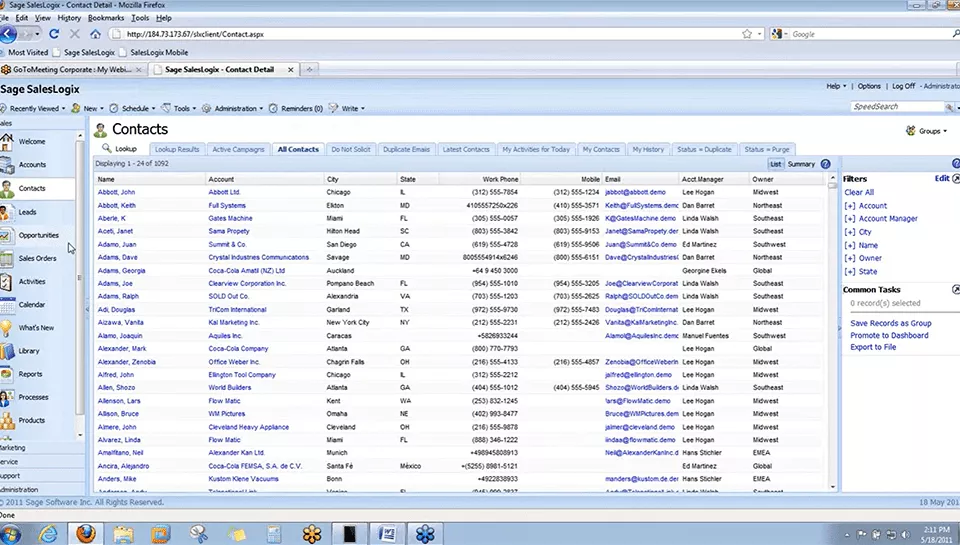Open the Tools dropdown menu
960x545 pixels.
pyautogui.click(x=179, y=108)
